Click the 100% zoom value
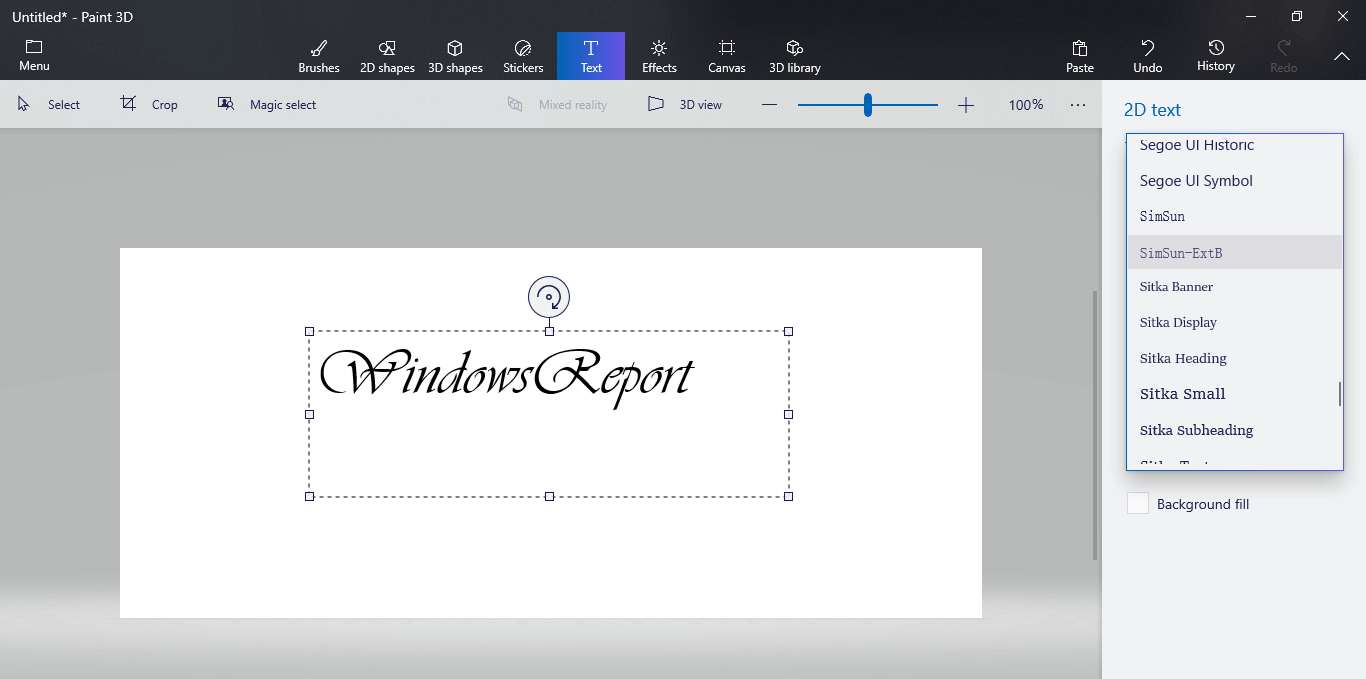 [x=1026, y=105]
